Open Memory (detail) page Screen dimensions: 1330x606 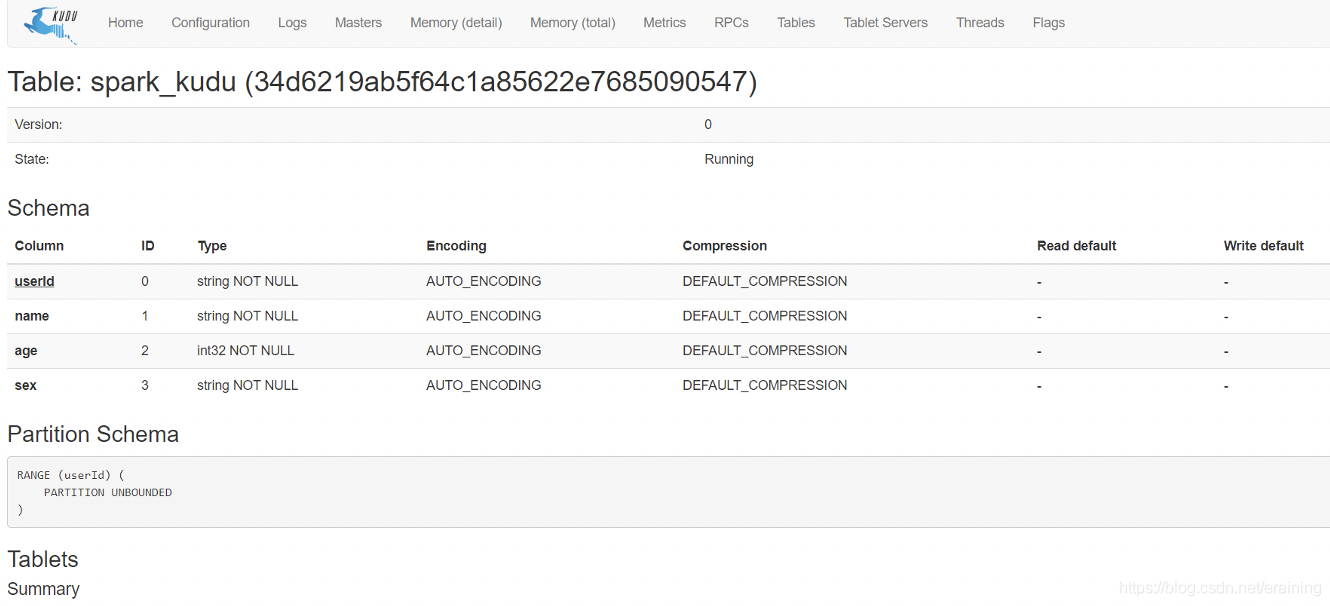[456, 22]
